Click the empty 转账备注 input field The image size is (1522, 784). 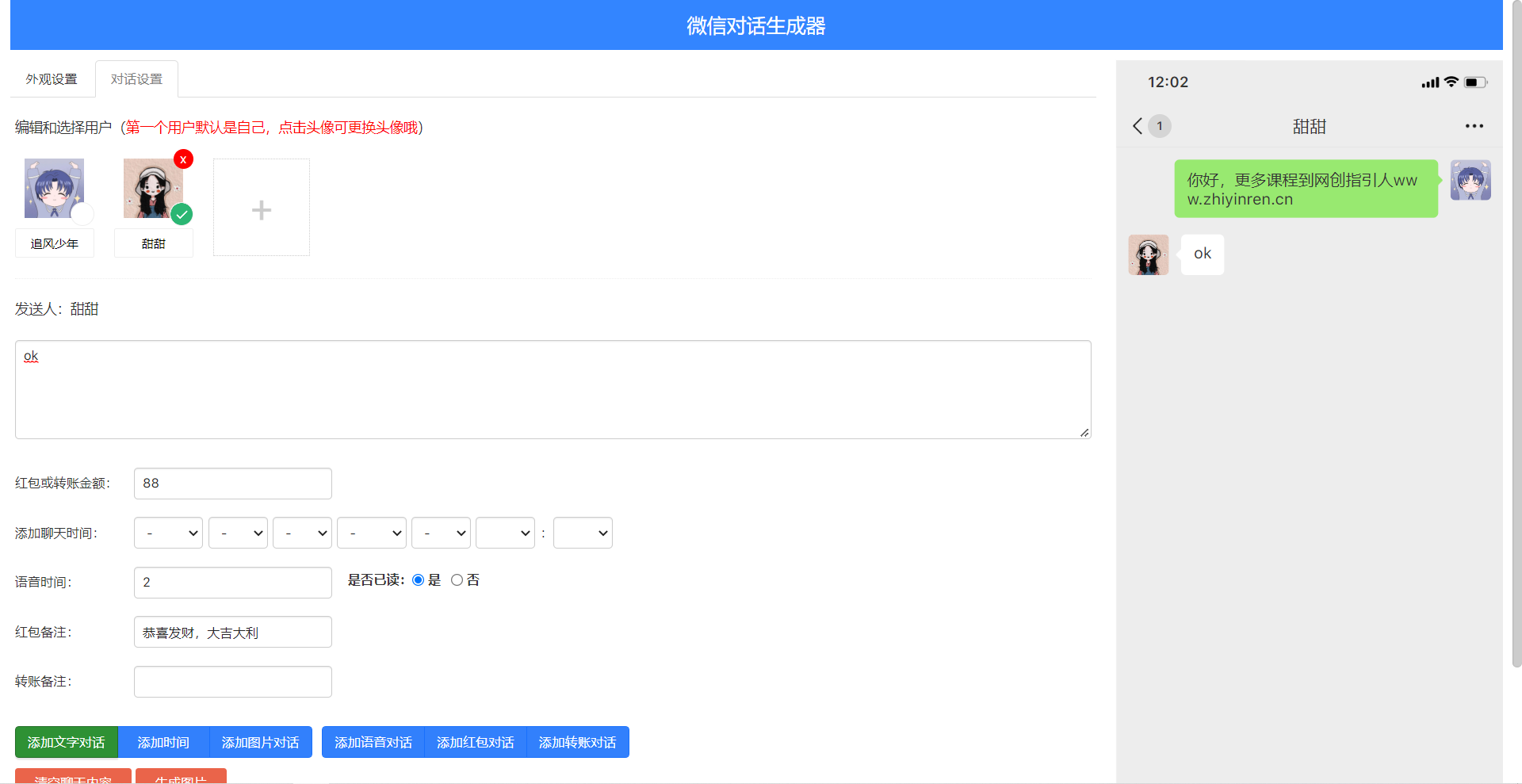click(233, 682)
